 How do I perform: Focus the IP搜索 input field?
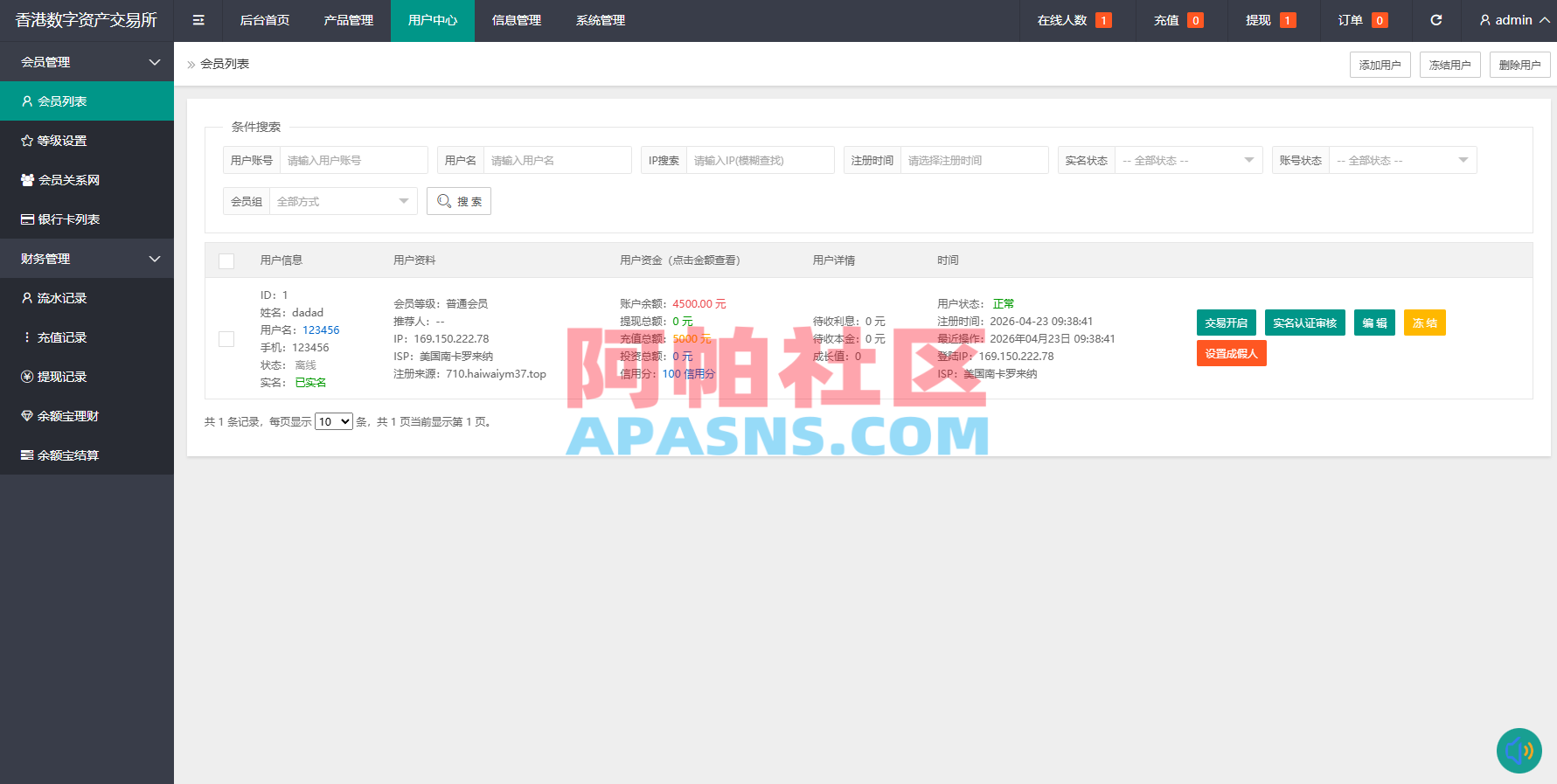760,161
